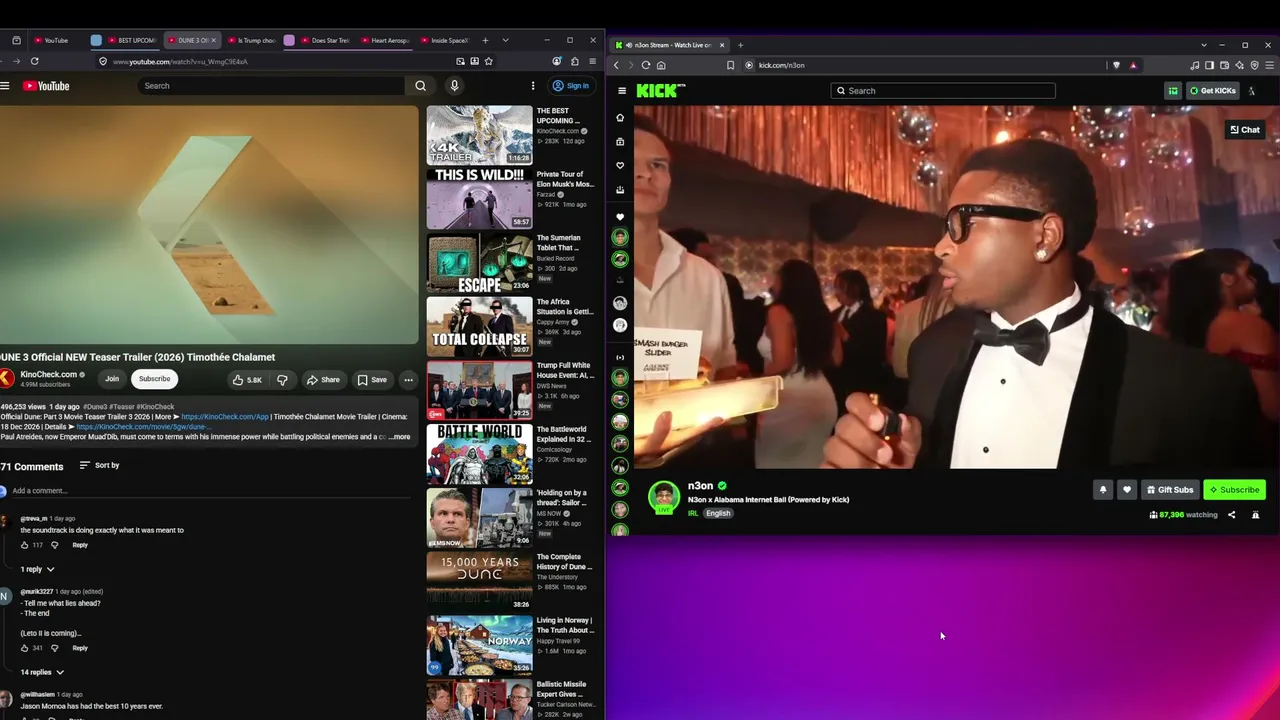Click the YouTube logo home link
This screenshot has width=1280, height=720.
click(x=46, y=86)
